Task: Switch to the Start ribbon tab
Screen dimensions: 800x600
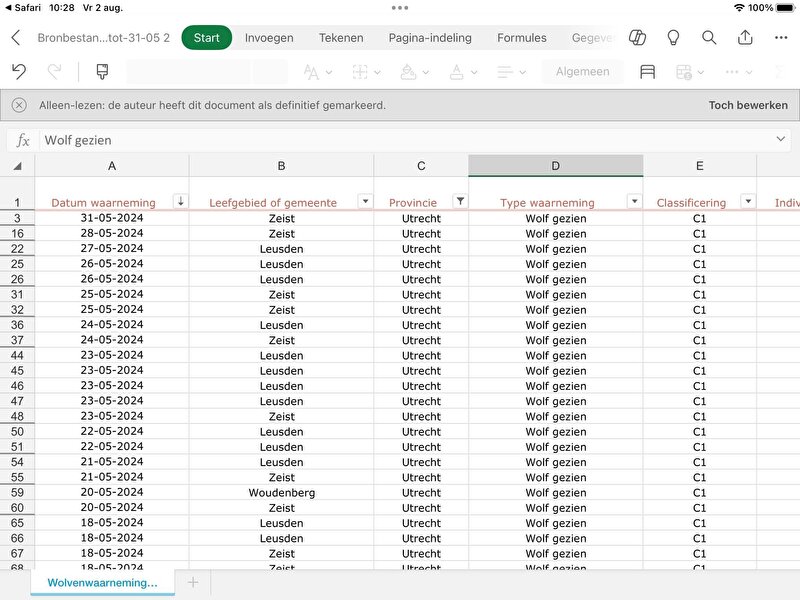Action: 207,38
